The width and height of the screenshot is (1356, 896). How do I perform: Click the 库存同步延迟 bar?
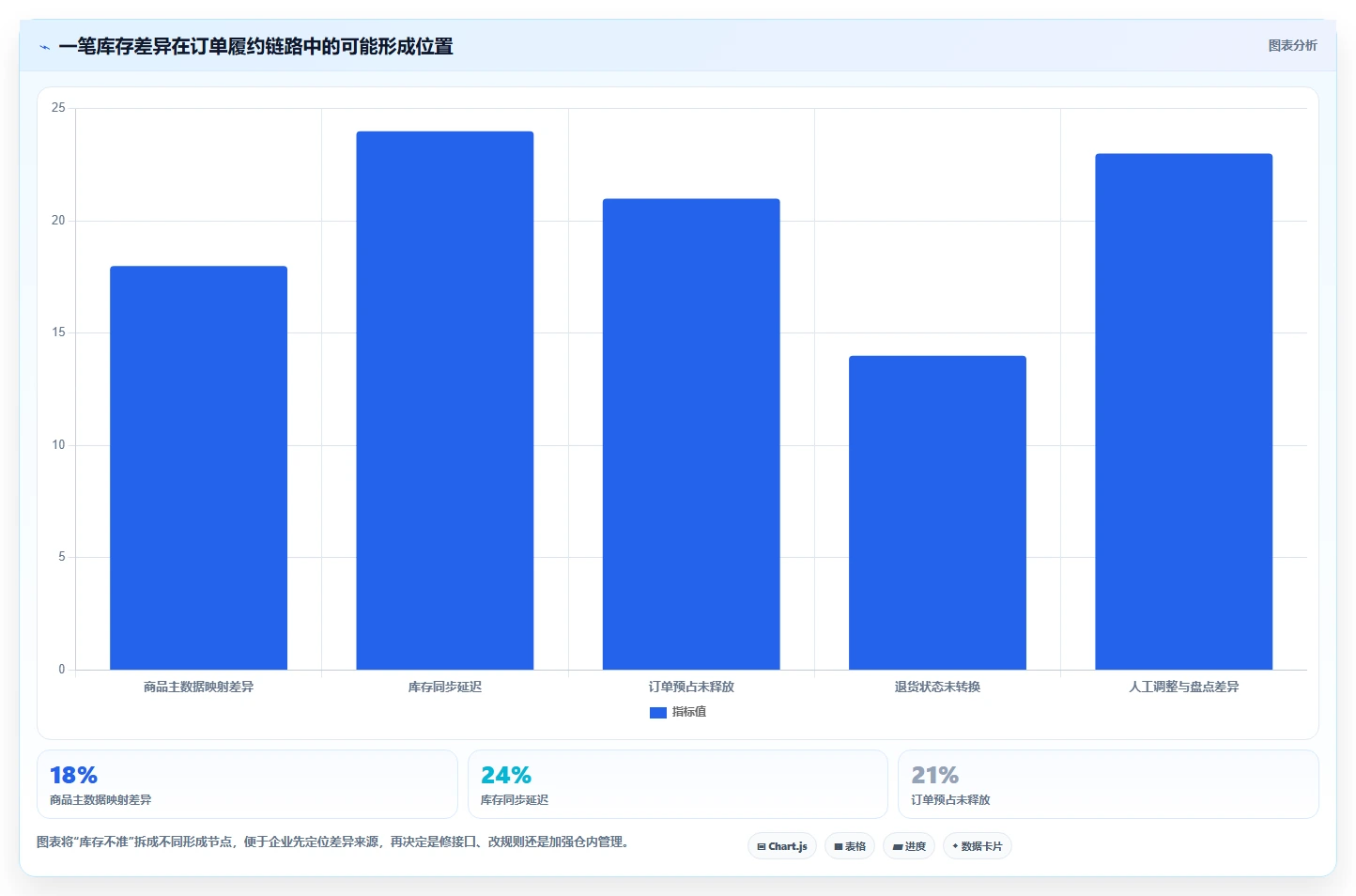[445, 400]
